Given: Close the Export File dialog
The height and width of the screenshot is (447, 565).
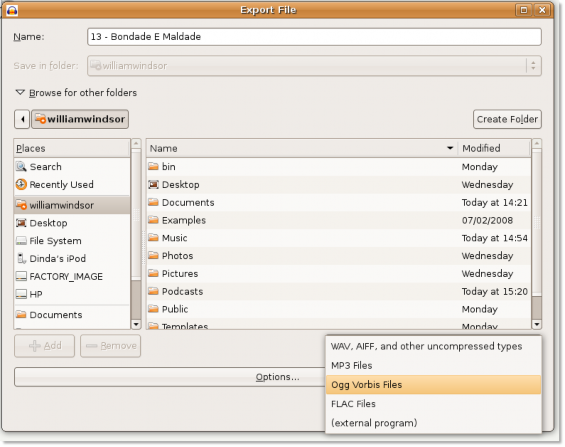Looking at the screenshot, I should (x=542, y=10).
